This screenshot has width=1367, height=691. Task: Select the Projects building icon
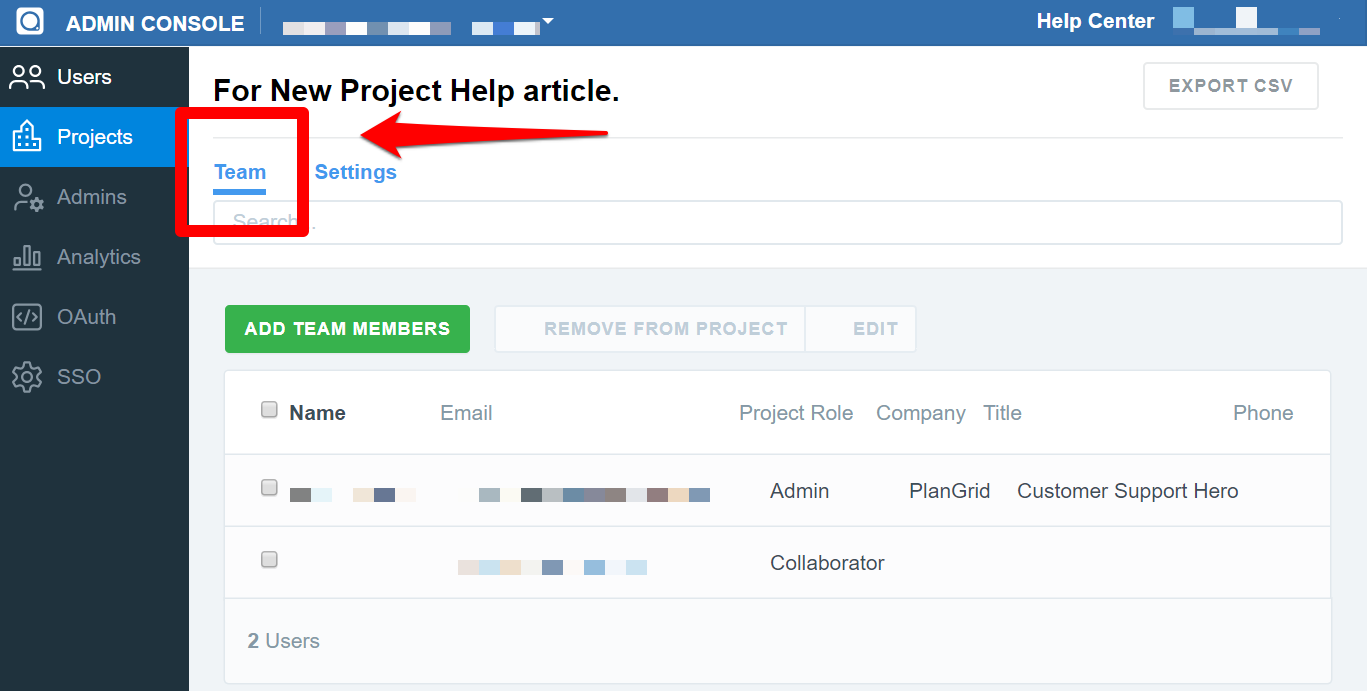coord(27,137)
